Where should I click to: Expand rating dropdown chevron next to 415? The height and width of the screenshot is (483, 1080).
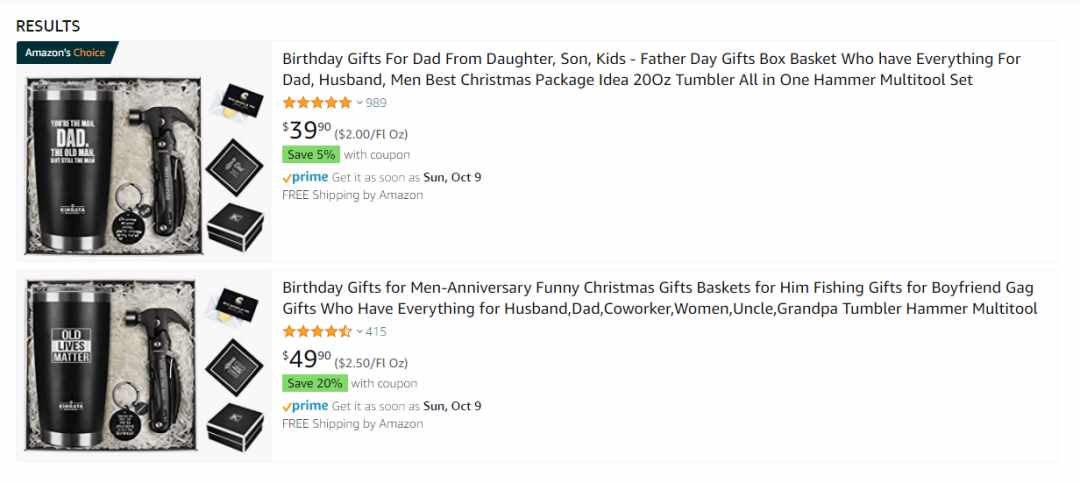(x=359, y=332)
